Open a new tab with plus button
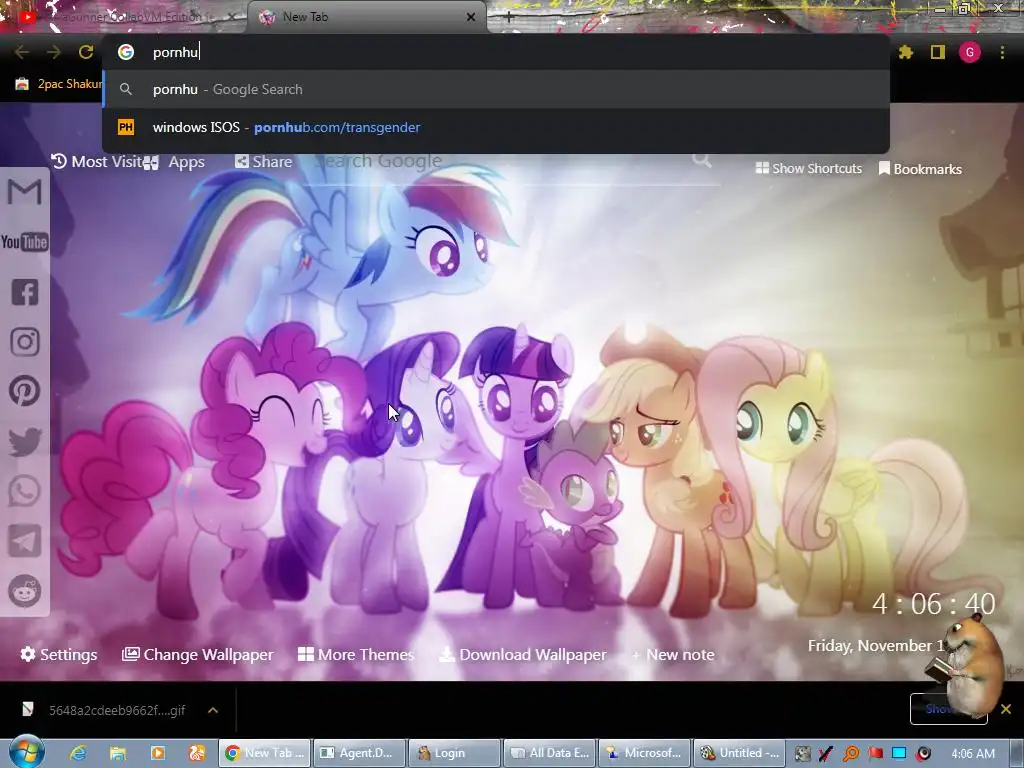Image resolution: width=1024 pixels, height=768 pixels. [509, 18]
